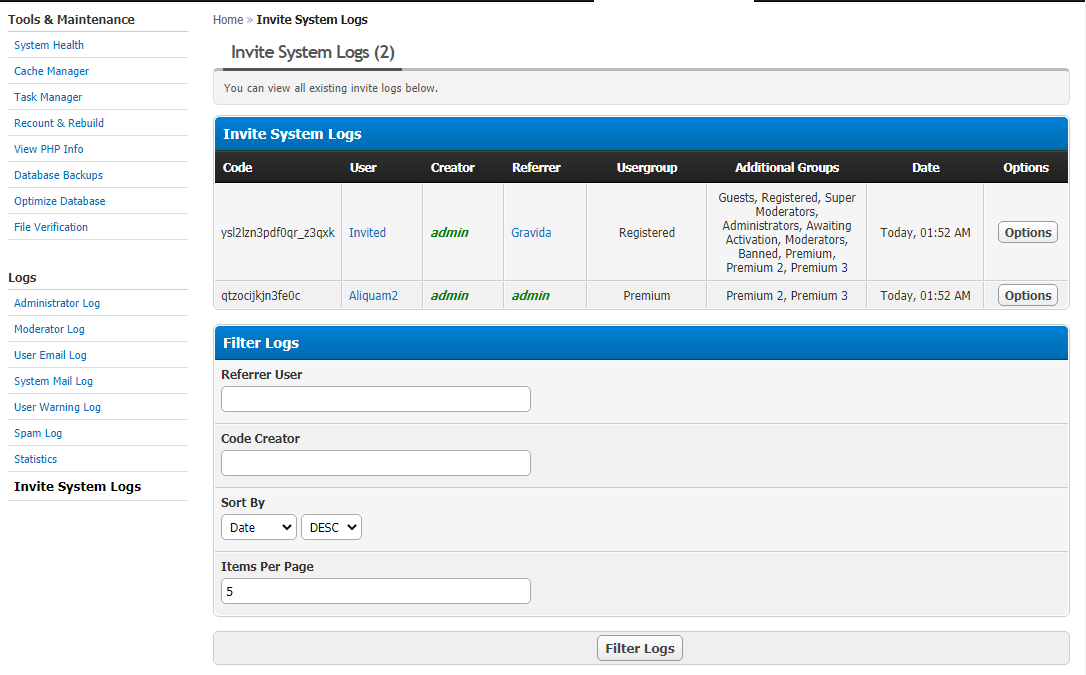This screenshot has width=1086, height=675.
Task: Open System Health in sidebar
Action: pos(49,45)
